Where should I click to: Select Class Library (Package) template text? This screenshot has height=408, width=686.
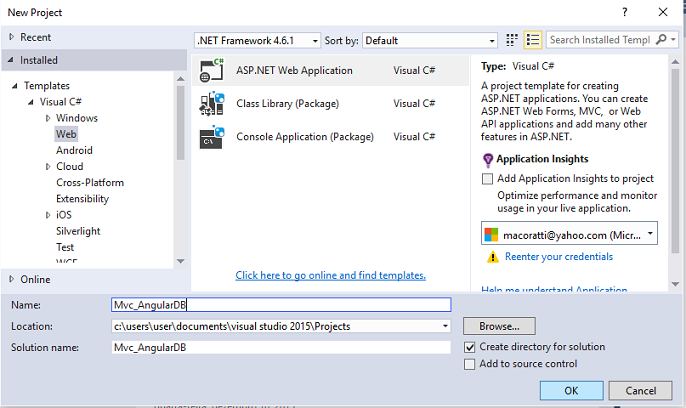[287, 104]
